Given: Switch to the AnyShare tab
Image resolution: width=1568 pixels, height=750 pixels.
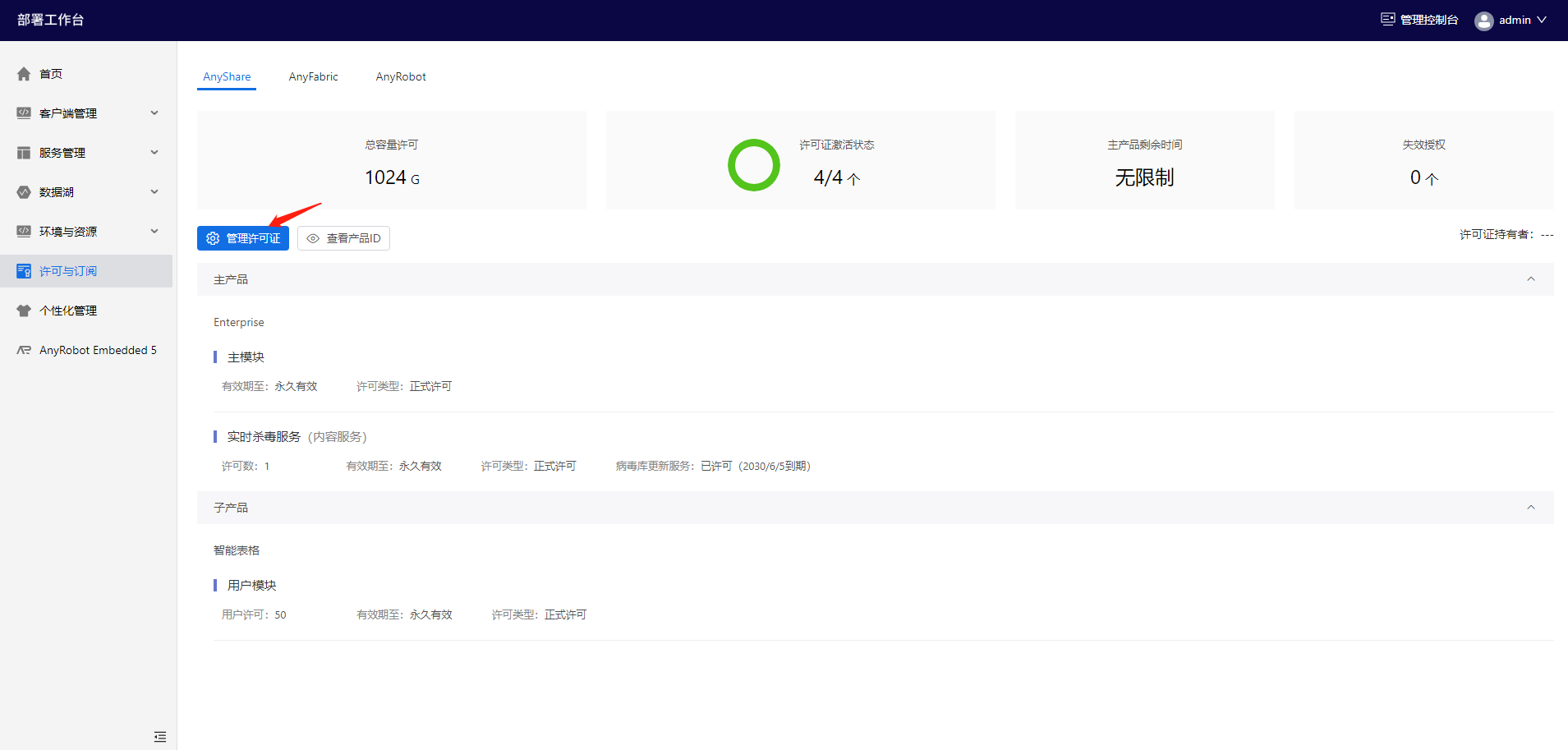Looking at the screenshot, I should 227,76.
